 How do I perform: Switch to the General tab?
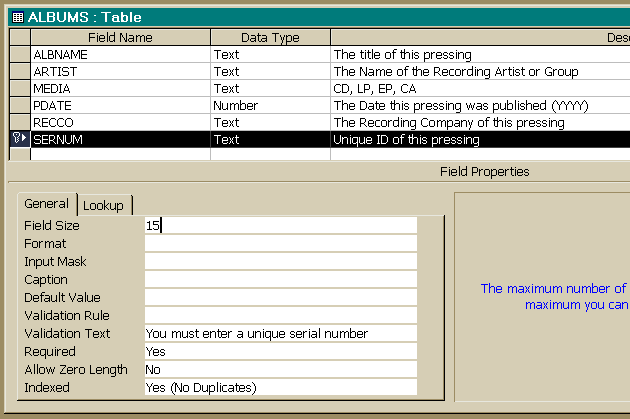pos(47,204)
